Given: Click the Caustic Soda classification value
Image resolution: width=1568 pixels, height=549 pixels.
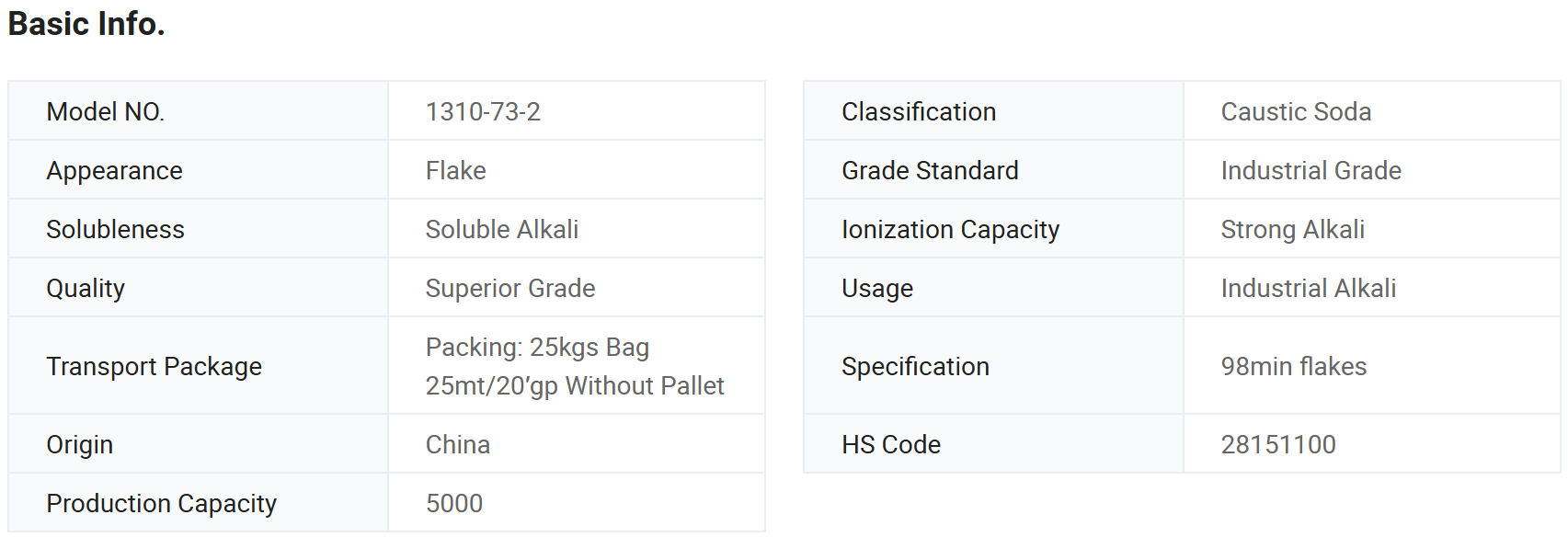Looking at the screenshot, I should pyautogui.click(x=1296, y=112).
